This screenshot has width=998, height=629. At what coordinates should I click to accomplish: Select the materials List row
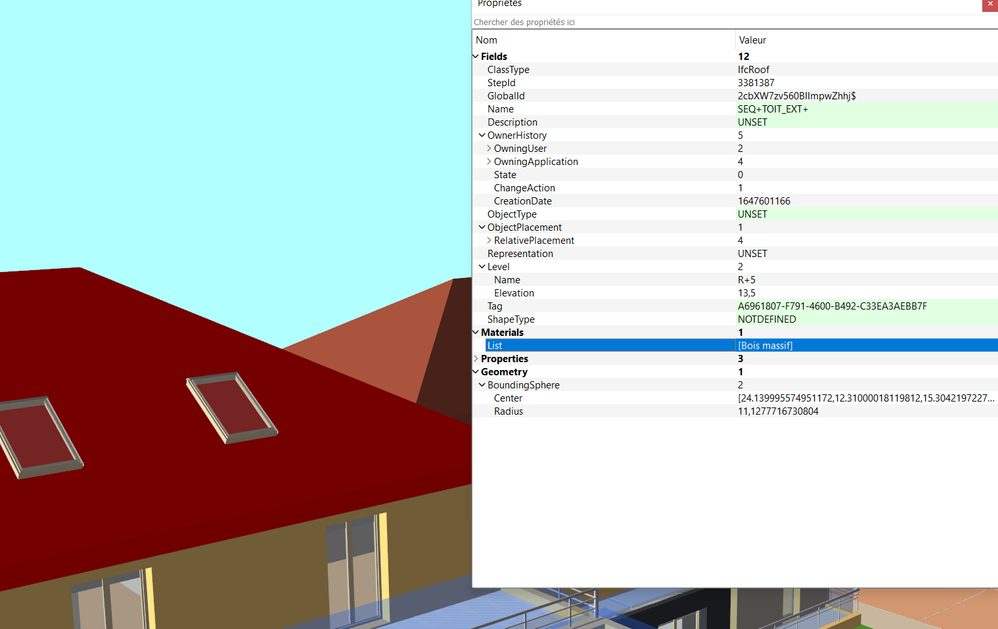click(x=735, y=346)
